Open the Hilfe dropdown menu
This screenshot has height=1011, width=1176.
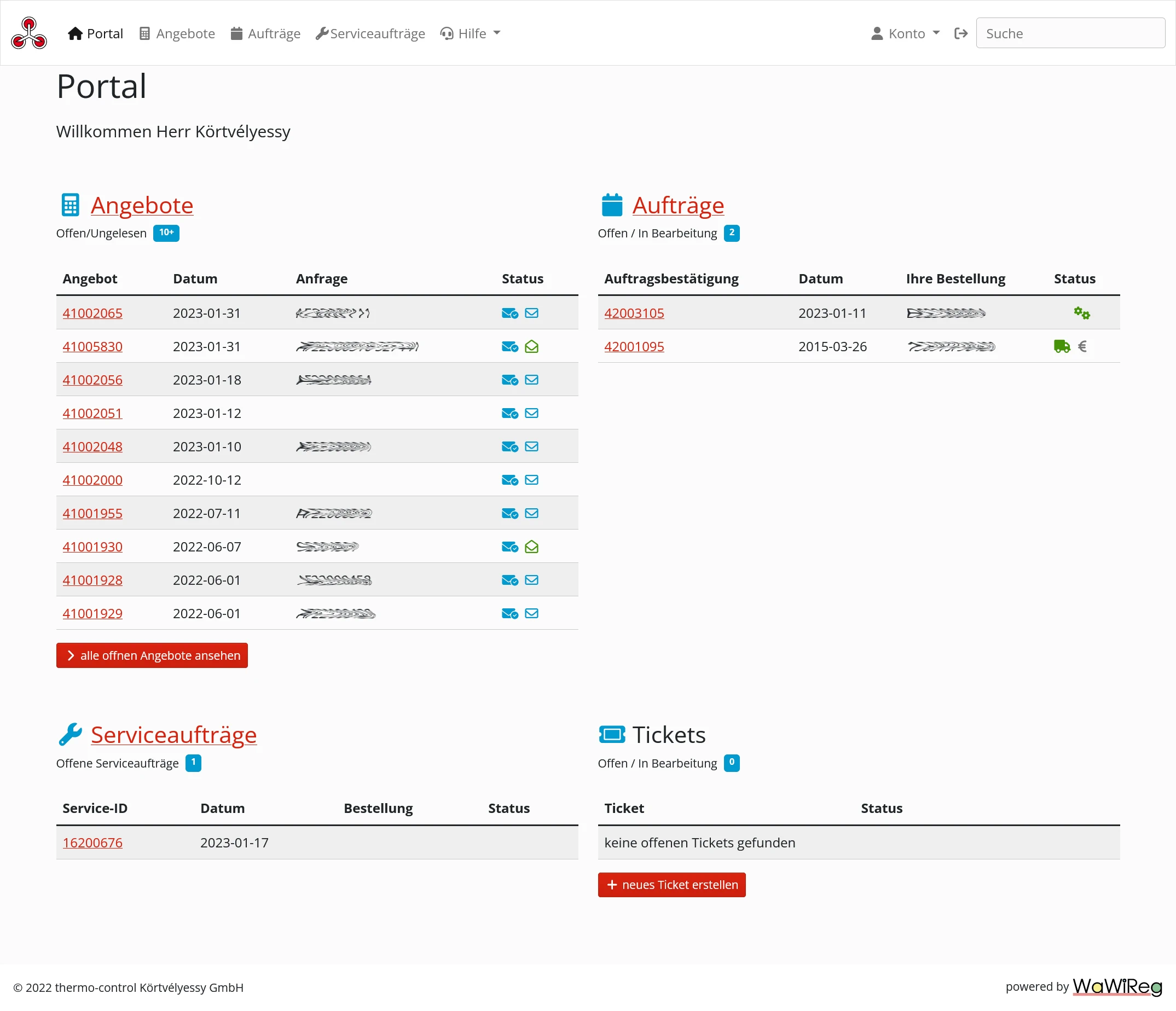click(x=470, y=33)
